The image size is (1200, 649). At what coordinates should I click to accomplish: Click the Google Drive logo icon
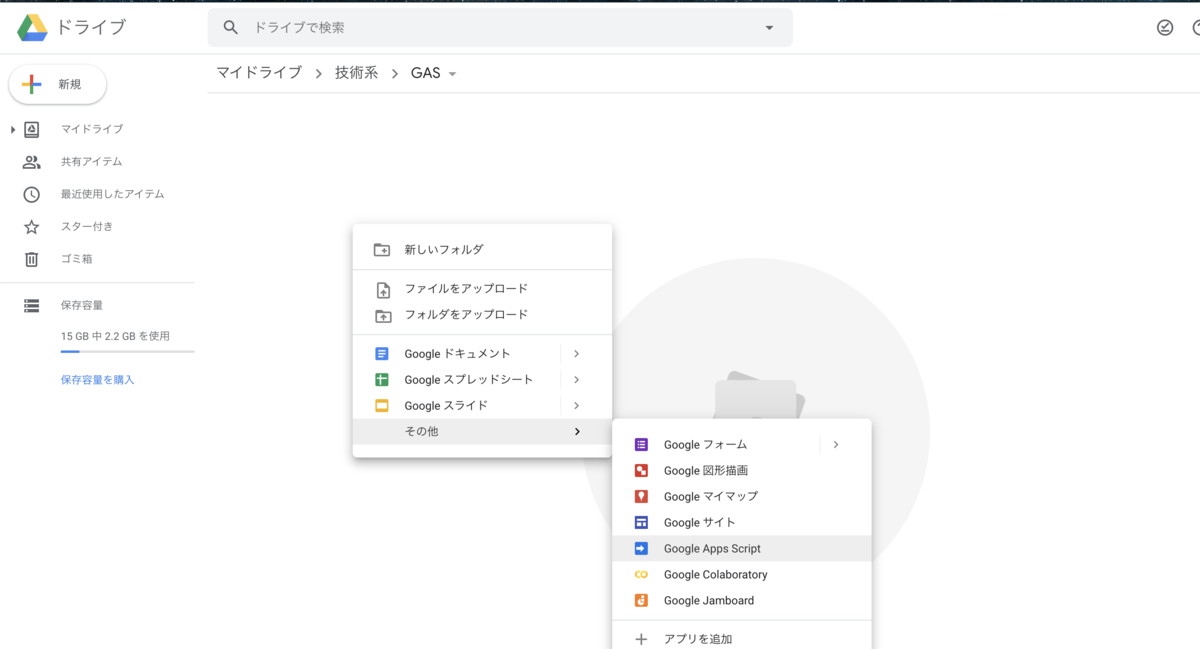[33, 28]
